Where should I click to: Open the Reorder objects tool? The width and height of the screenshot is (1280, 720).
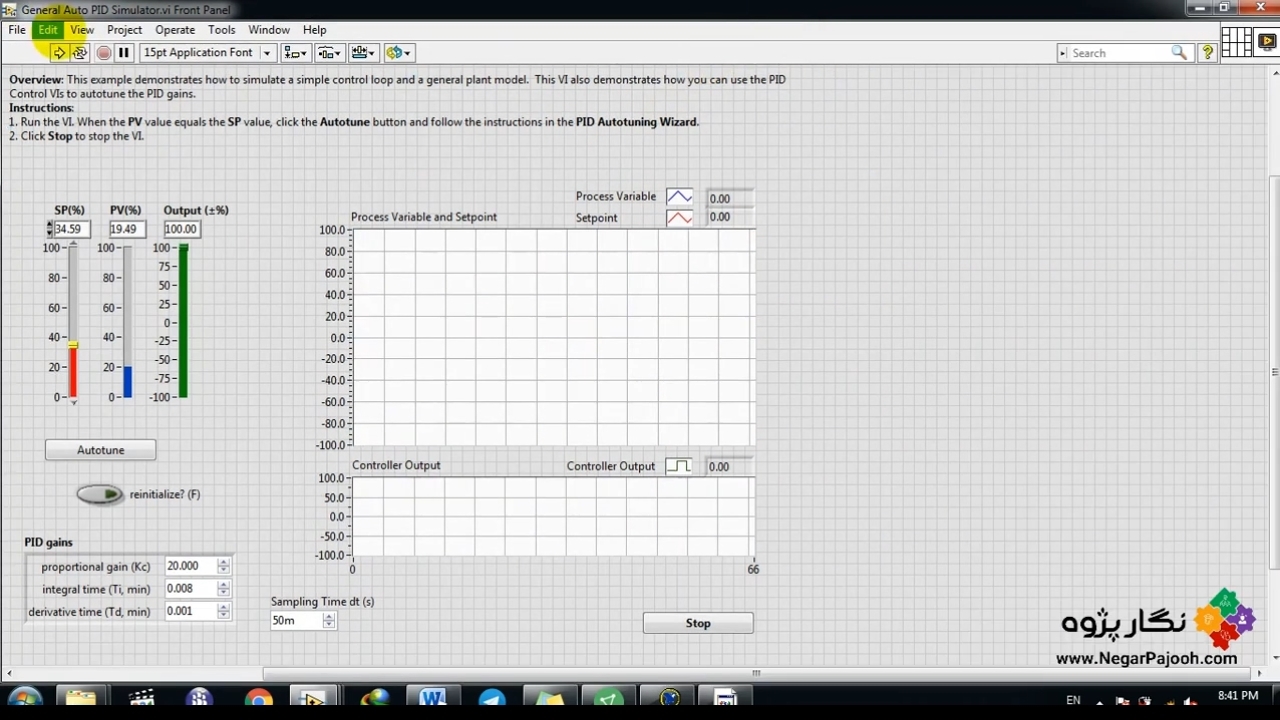398,53
